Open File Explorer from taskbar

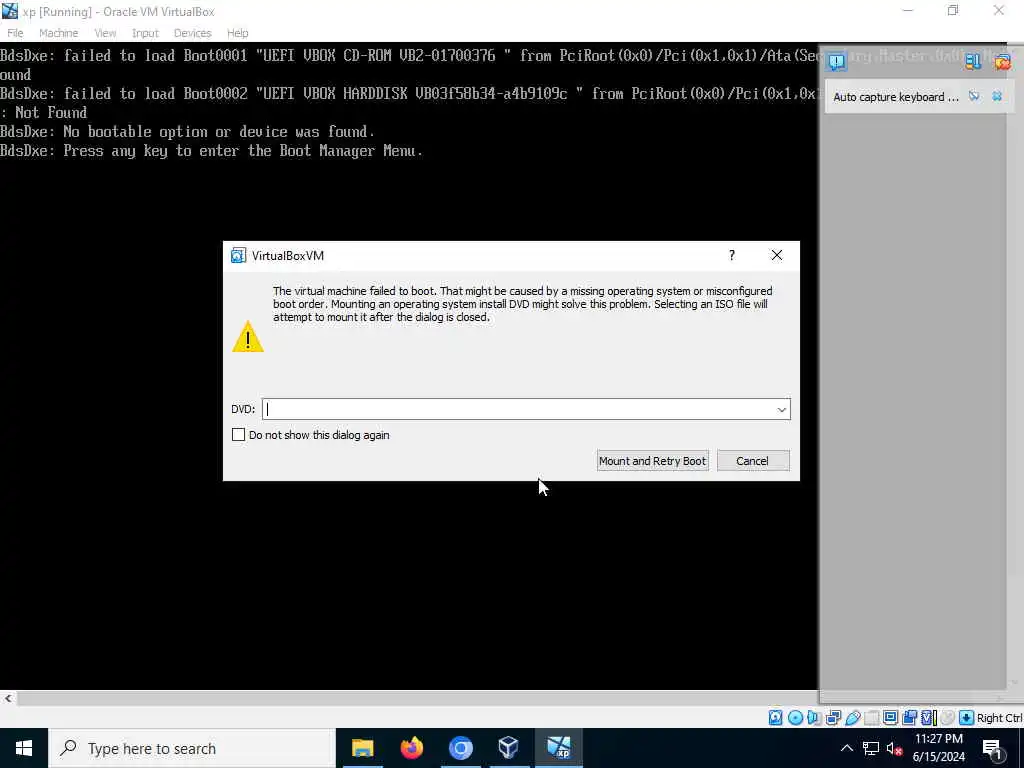(x=362, y=748)
